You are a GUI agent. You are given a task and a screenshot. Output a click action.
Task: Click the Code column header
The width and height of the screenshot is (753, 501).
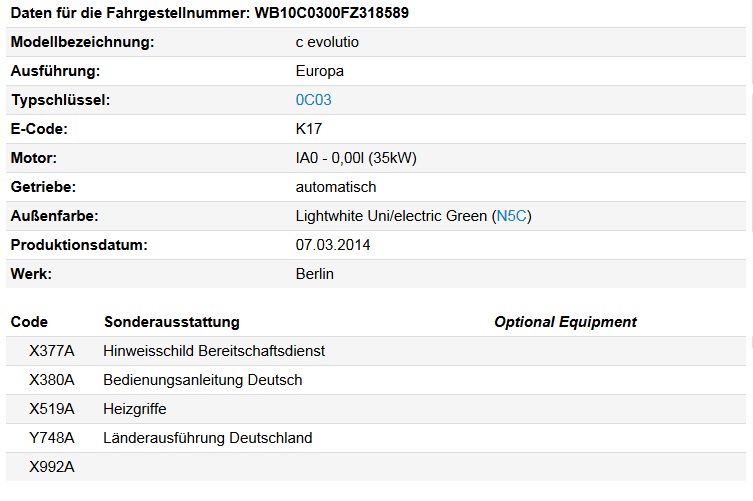point(29,322)
